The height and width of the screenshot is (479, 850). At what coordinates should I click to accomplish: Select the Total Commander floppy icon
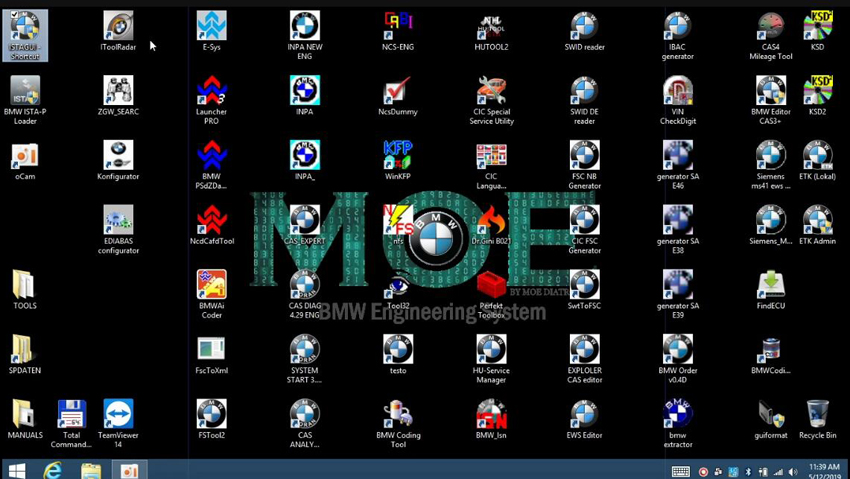[72, 423]
